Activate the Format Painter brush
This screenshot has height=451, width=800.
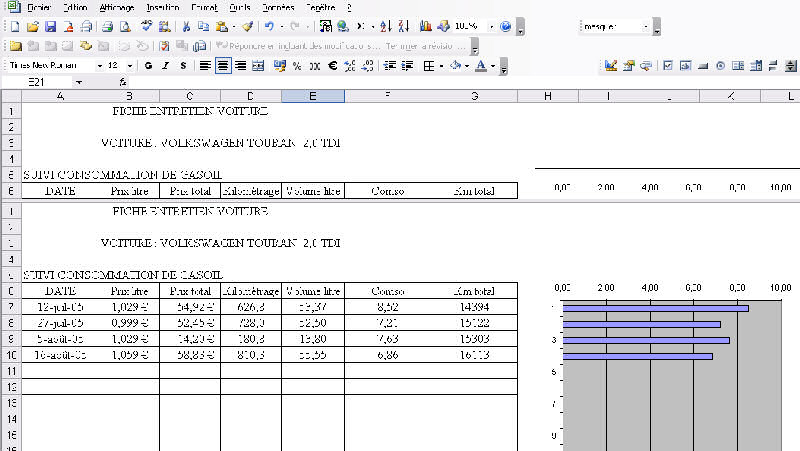click(247, 26)
